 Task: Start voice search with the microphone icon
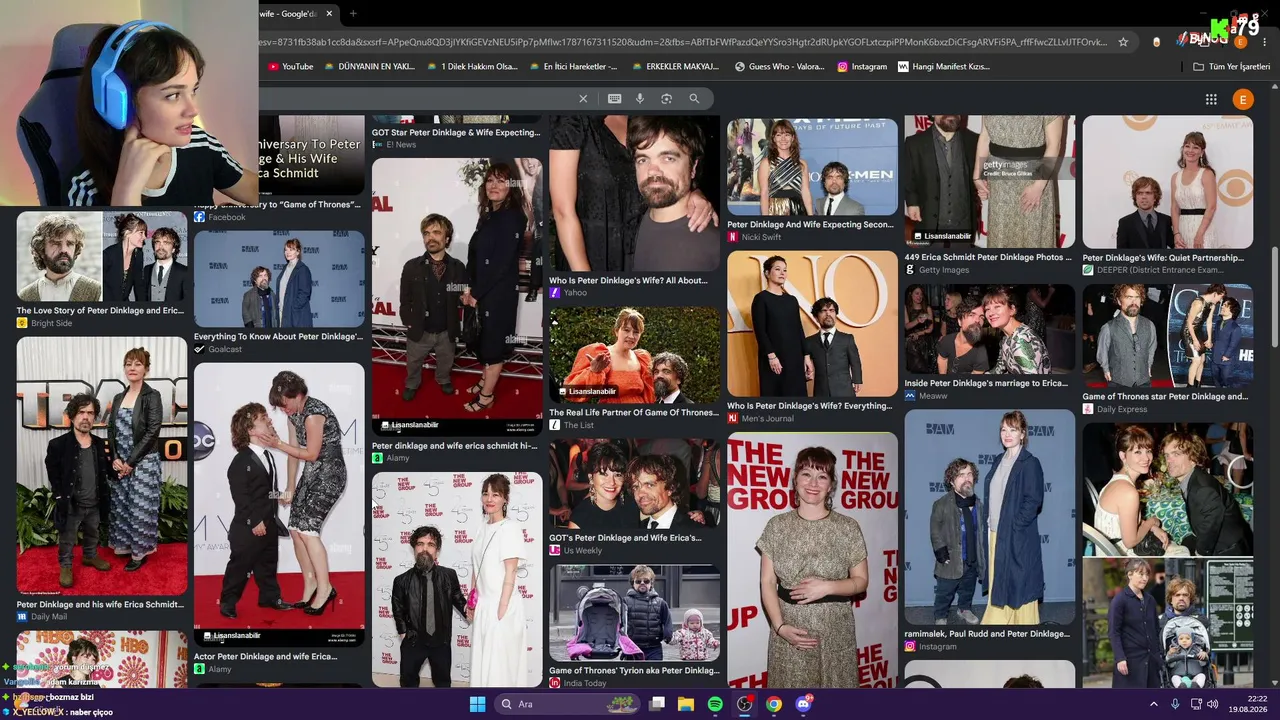[x=640, y=99]
